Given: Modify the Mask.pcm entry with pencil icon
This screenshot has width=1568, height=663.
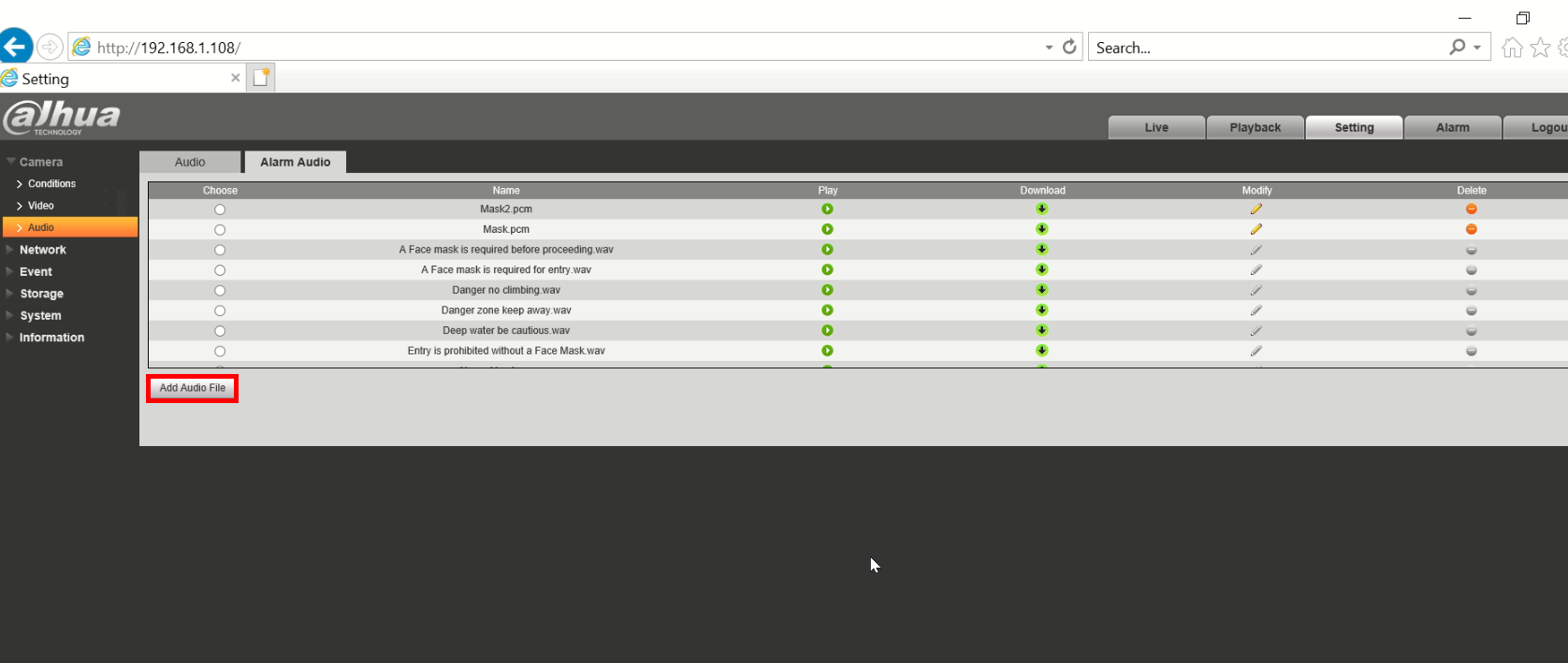Looking at the screenshot, I should (x=1256, y=229).
